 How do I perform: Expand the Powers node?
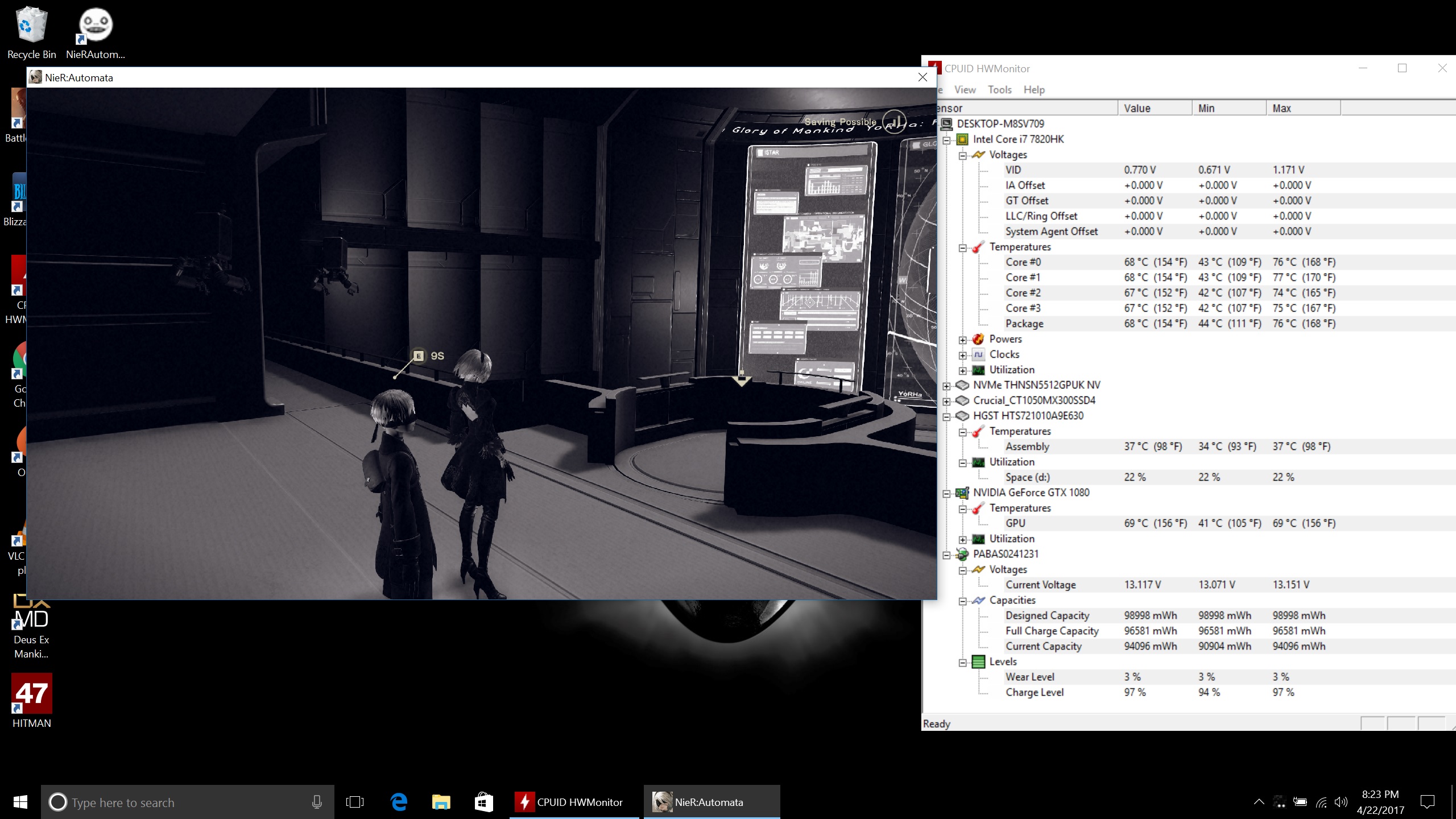tap(962, 340)
